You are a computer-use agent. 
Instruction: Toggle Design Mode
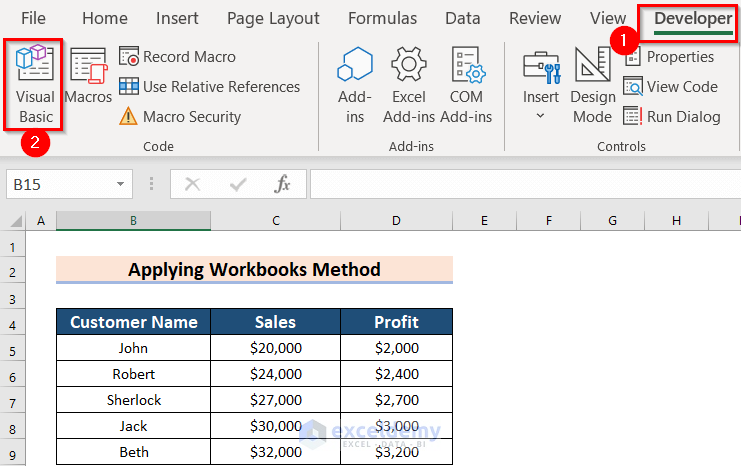[593, 84]
